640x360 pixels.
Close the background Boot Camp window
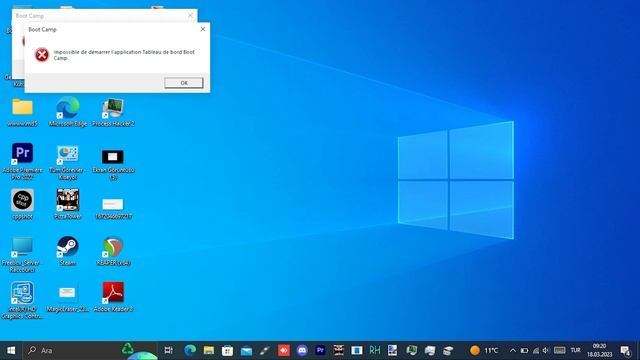point(190,16)
